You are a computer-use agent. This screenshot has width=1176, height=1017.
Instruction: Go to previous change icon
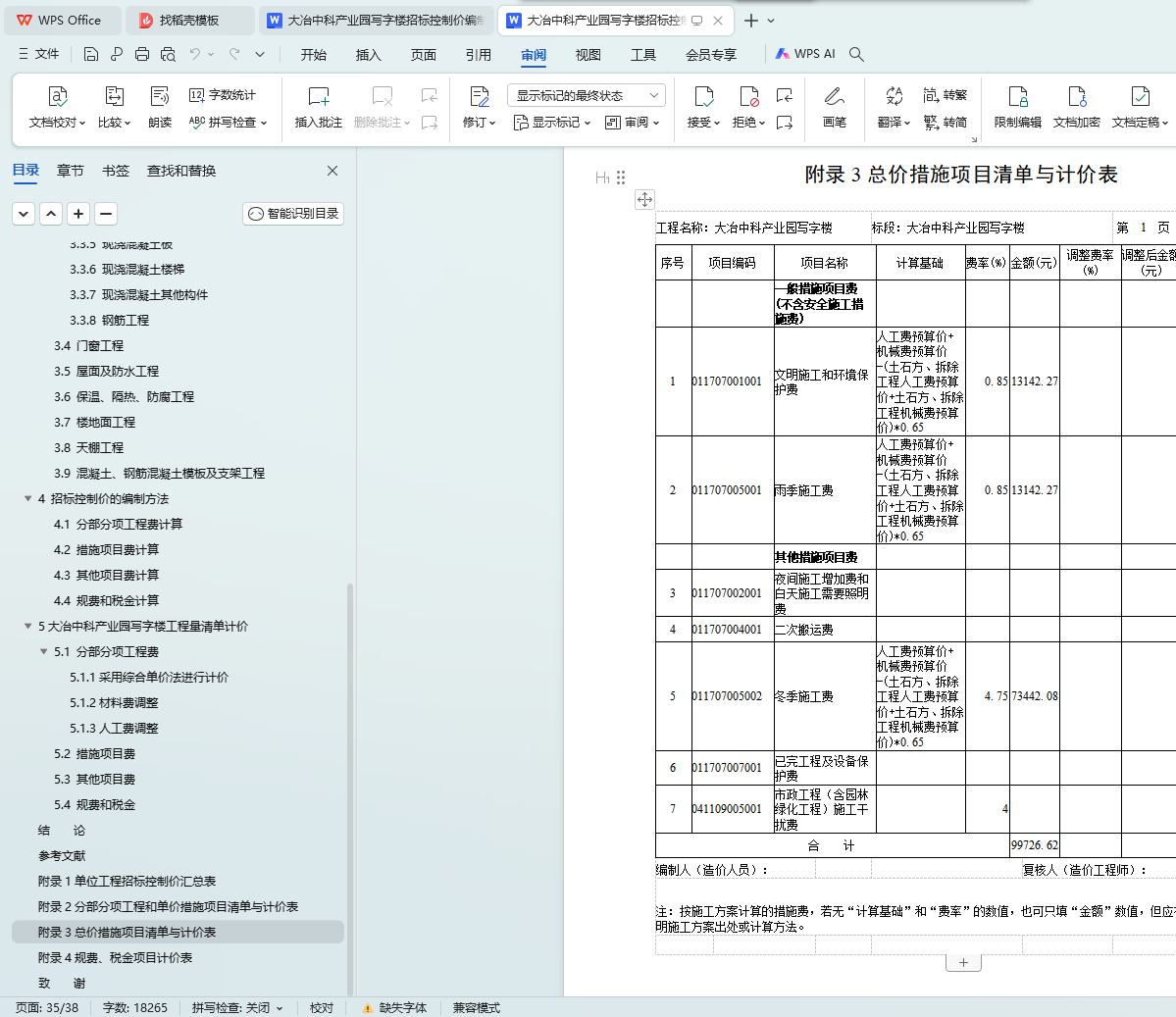coord(785,95)
